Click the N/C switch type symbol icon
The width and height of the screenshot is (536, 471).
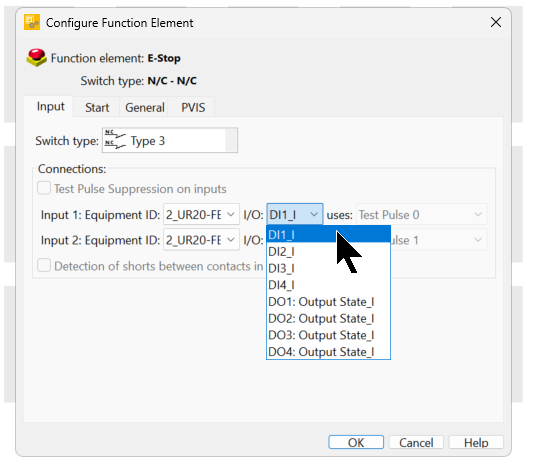click(115, 140)
